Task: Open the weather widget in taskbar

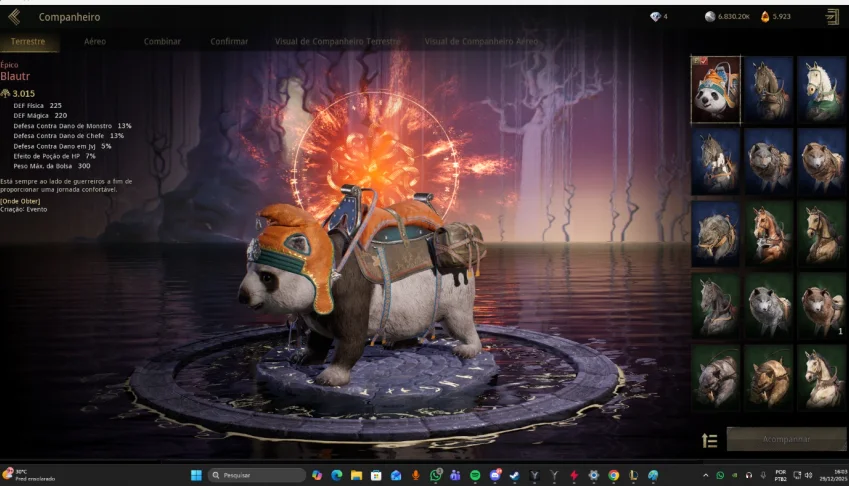Action: (x=30, y=475)
